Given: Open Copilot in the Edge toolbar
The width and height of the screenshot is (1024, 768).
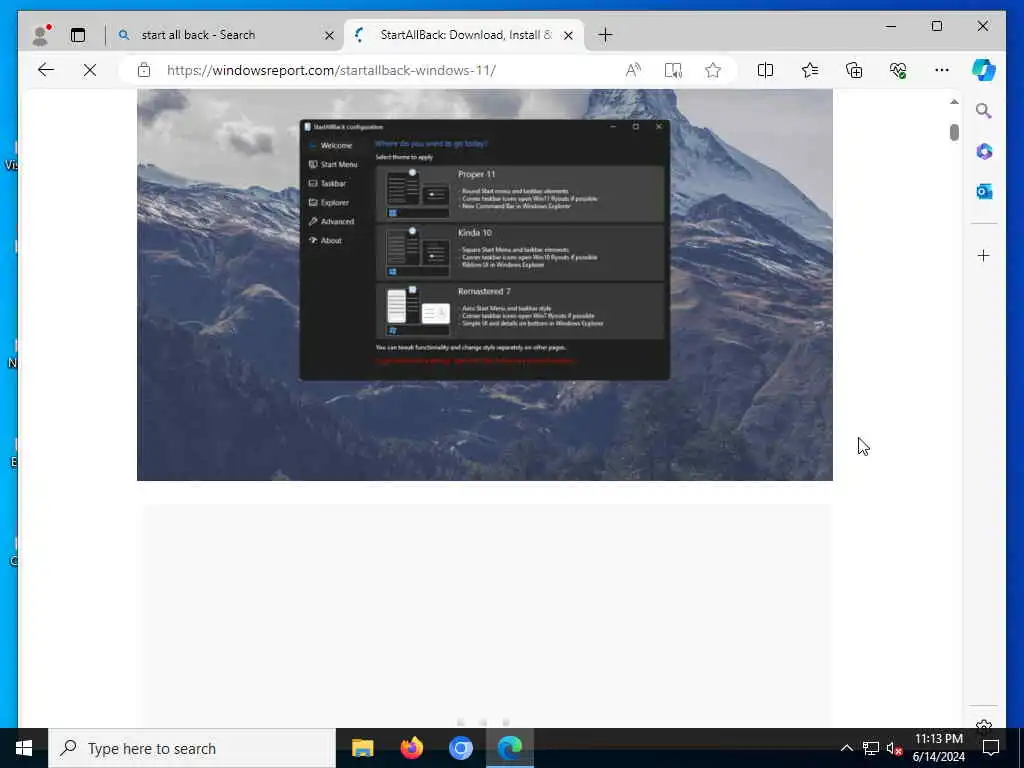Looking at the screenshot, I should coord(984,70).
